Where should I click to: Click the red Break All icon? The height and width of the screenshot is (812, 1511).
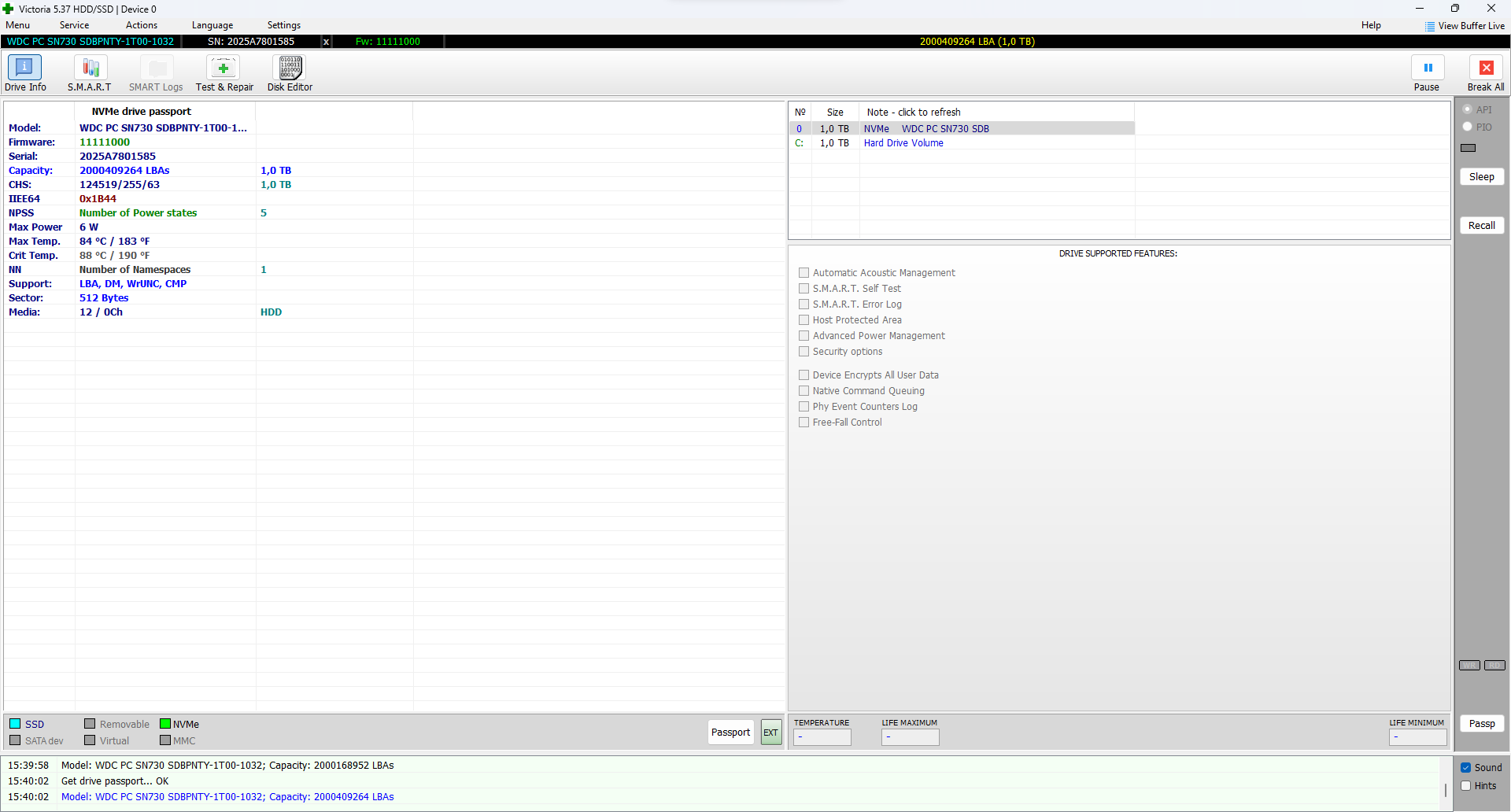coord(1486,68)
